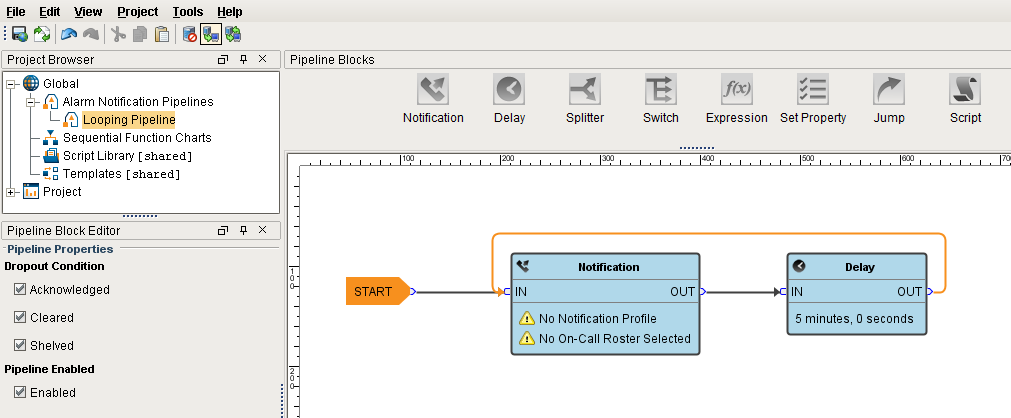Open the Help menu
This screenshot has width=1011, height=418.
pos(230,12)
